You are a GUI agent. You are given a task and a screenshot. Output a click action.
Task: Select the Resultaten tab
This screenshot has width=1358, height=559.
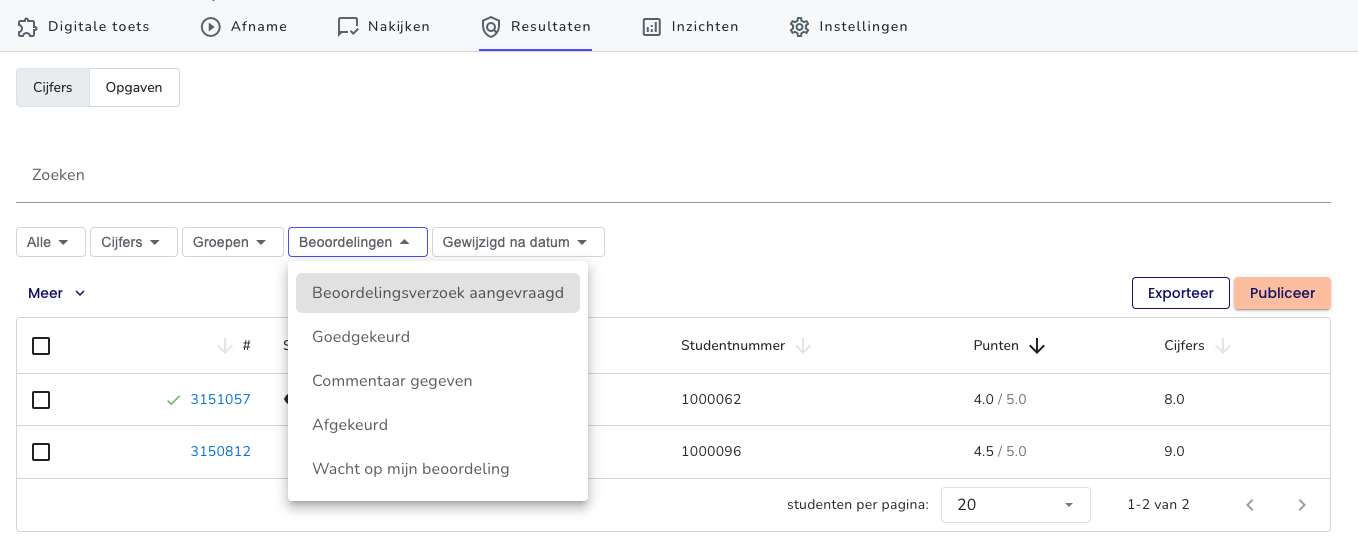pyautogui.click(x=535, y=27)
